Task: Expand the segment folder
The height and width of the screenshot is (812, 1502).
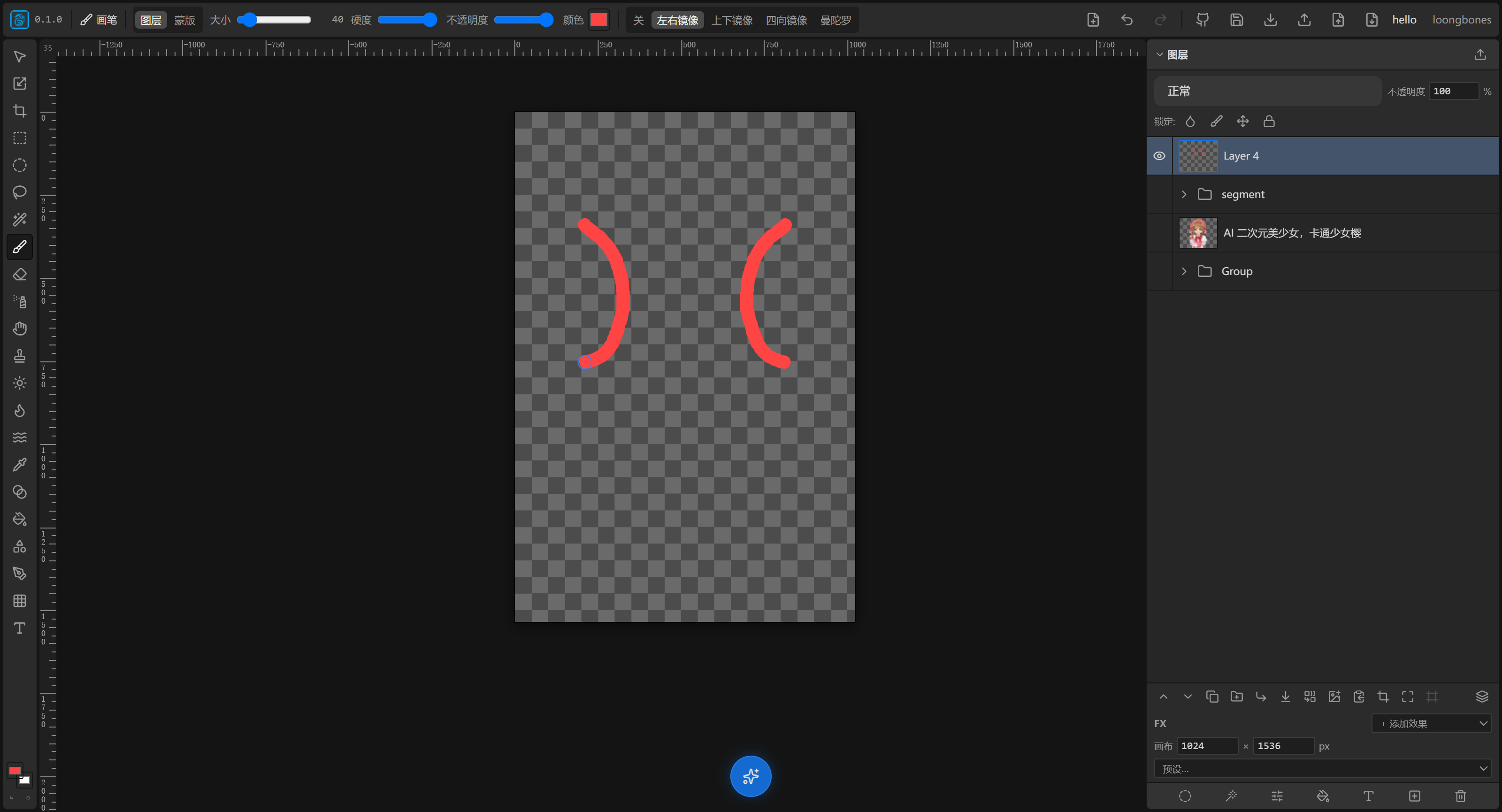Action: point(1184,194)
